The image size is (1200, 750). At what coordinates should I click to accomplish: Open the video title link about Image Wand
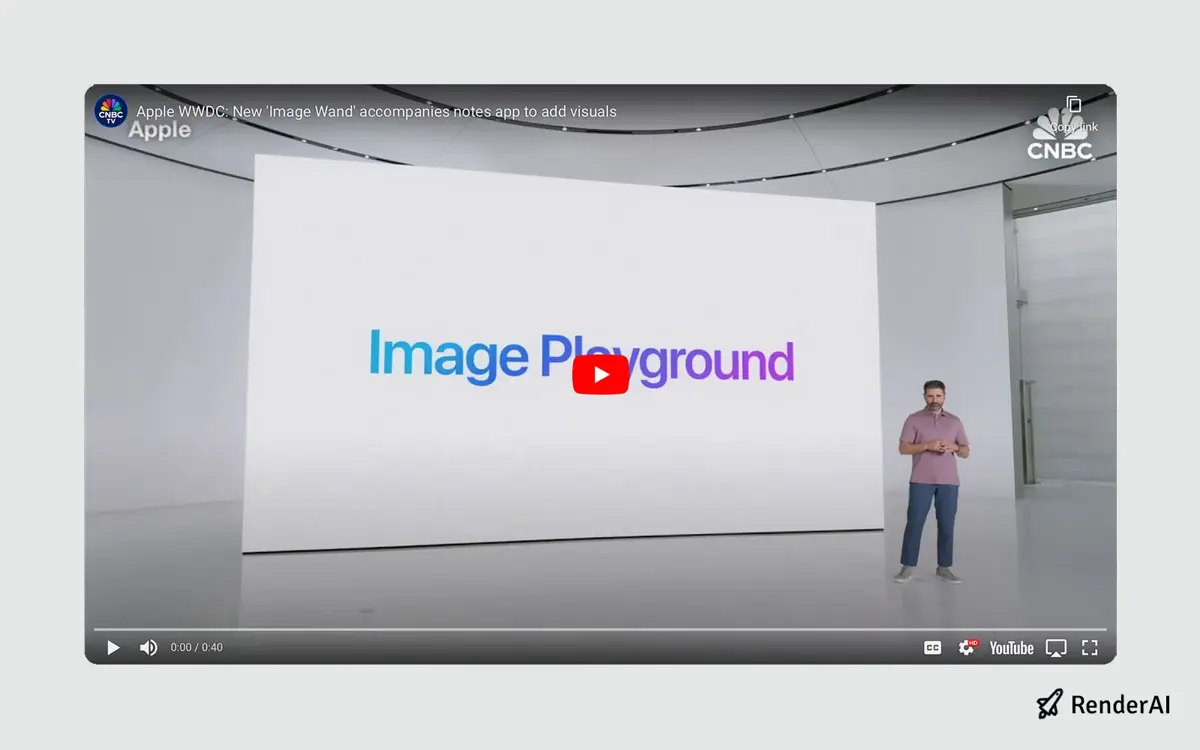pos(375,111)
